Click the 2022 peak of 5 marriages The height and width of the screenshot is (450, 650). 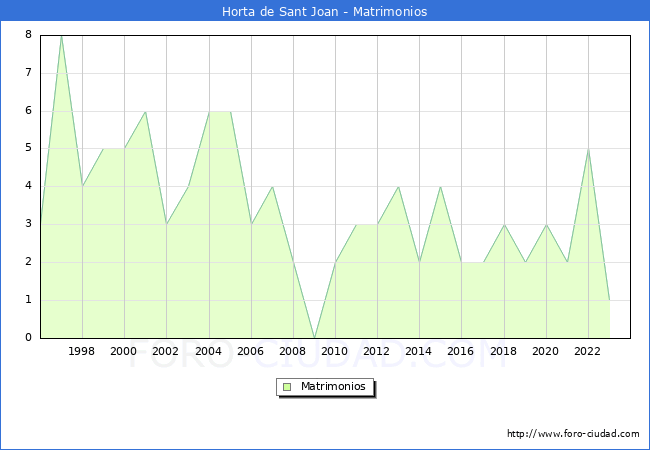pos(588,149)
